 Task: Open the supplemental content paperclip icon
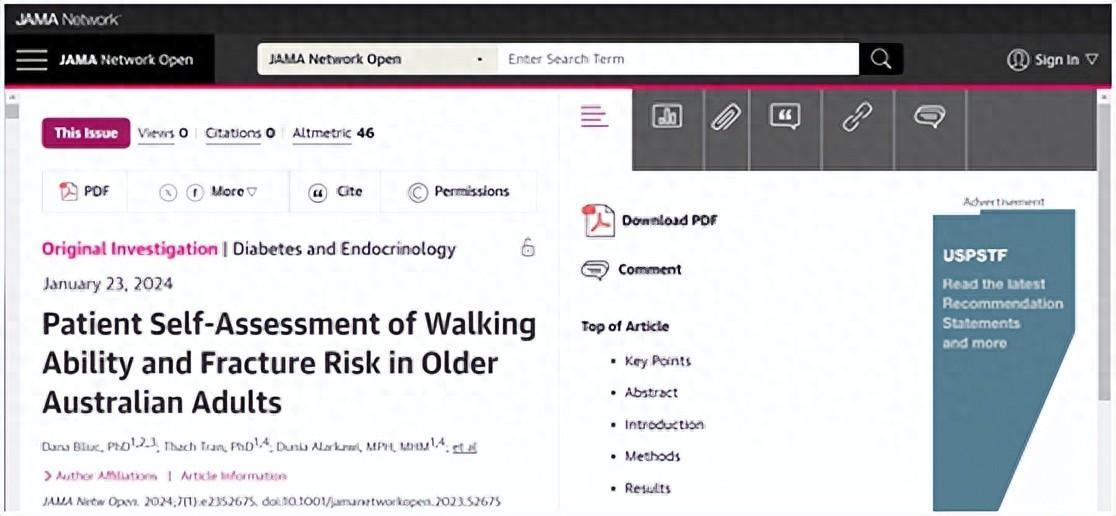pyautogui.click(x=725, y=117)
